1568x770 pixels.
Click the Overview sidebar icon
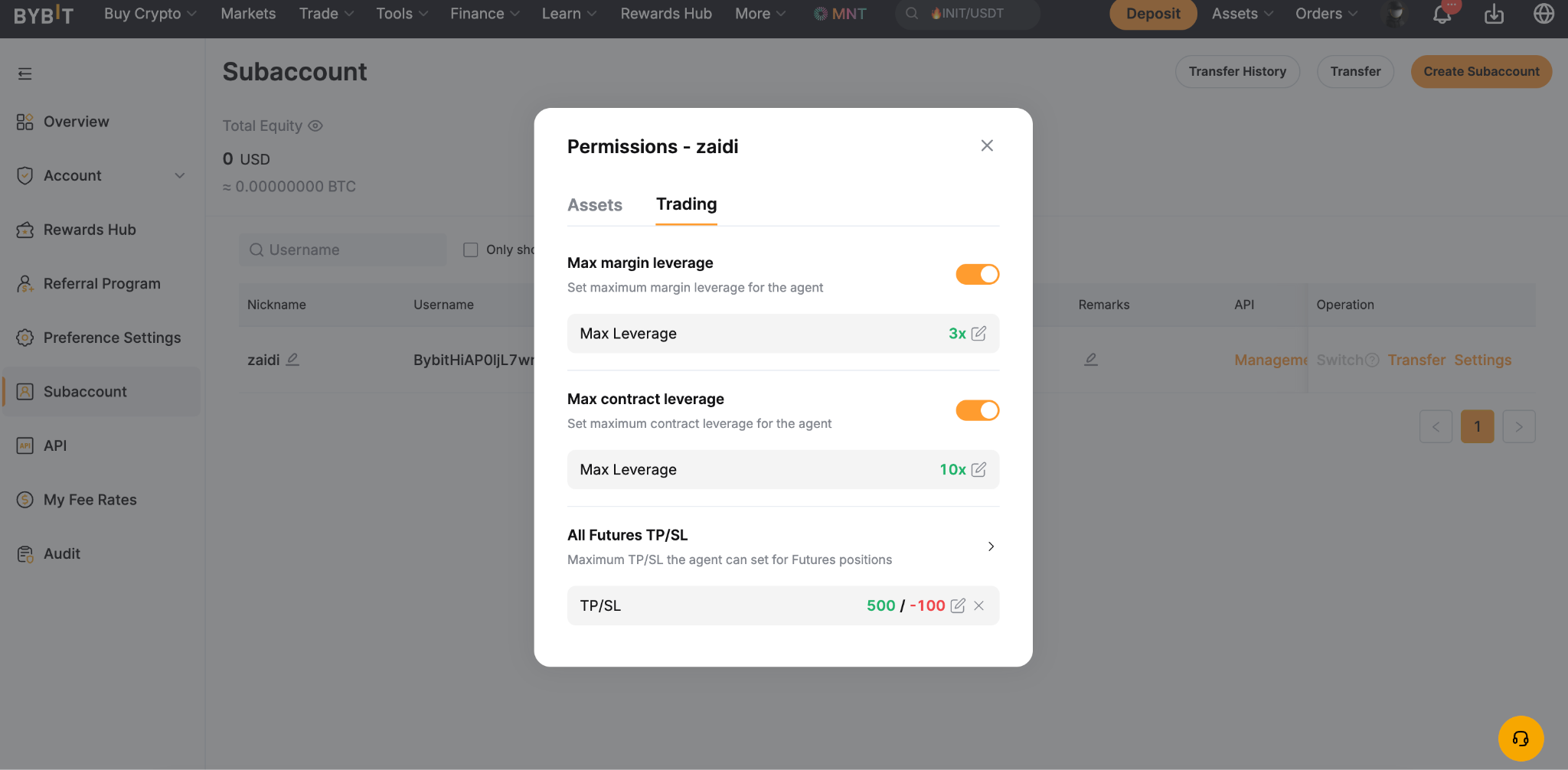(25, 122)
